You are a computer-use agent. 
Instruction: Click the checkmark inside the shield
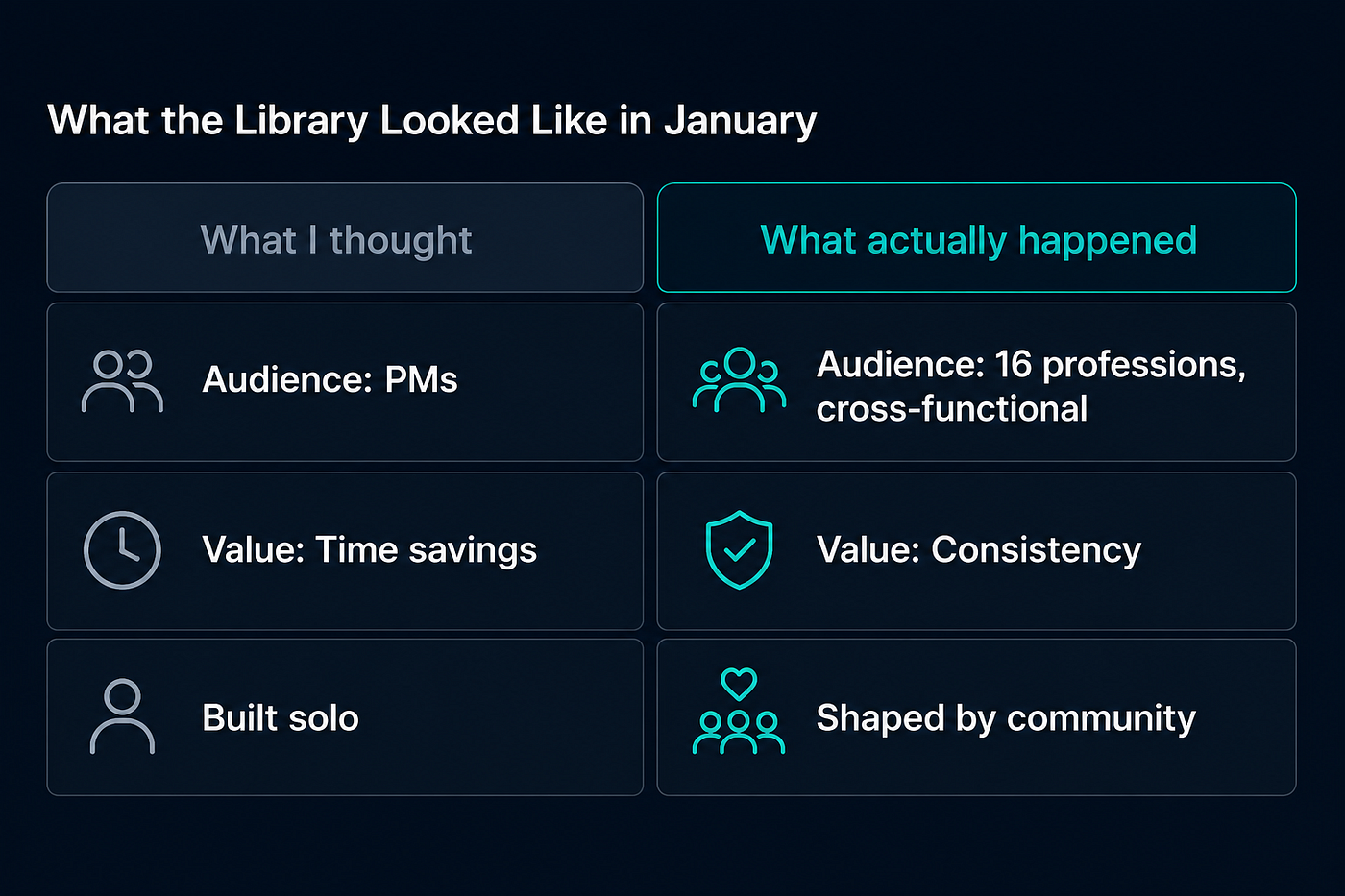[x=739, y=549]
